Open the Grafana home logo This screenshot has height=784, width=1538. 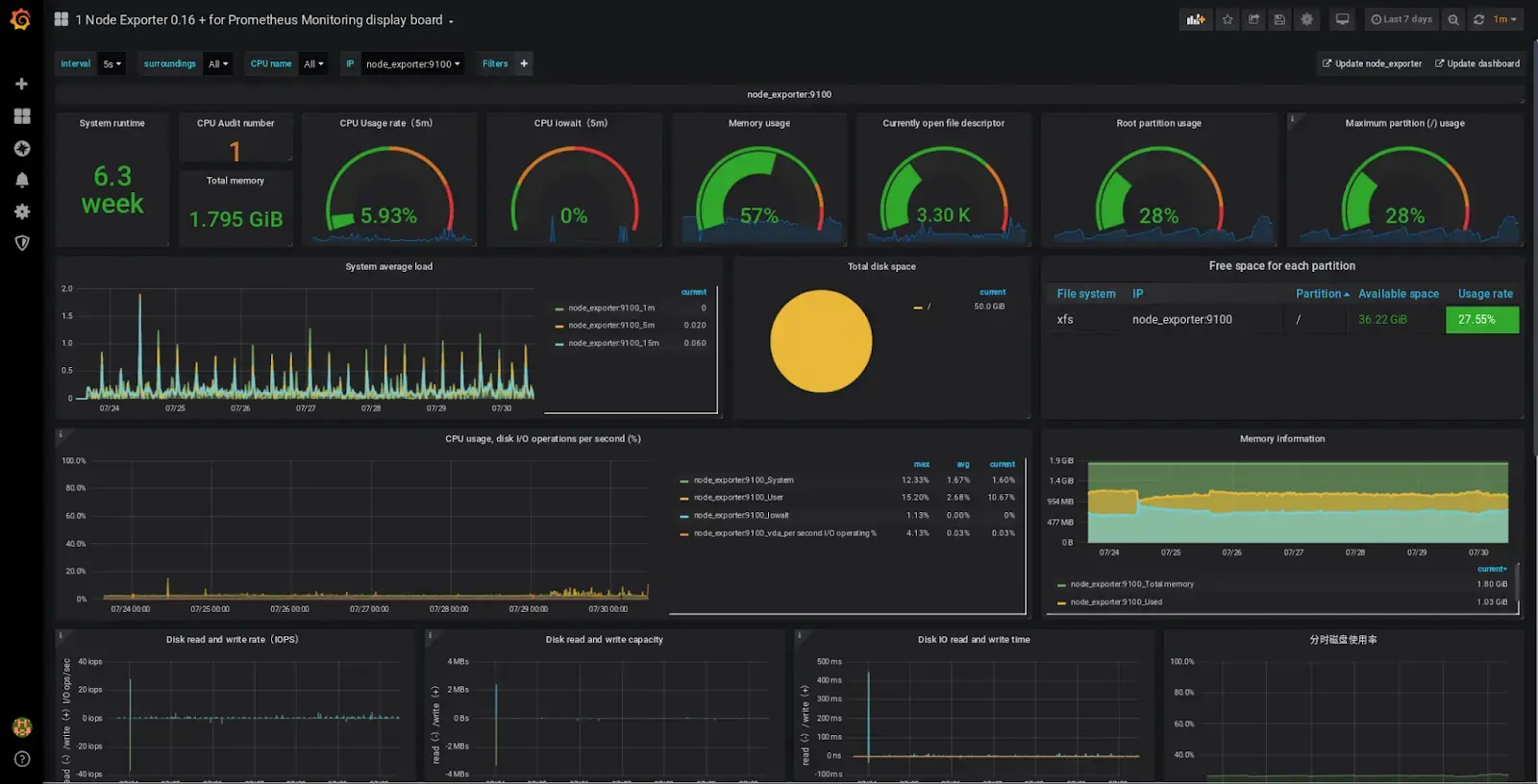20,19
